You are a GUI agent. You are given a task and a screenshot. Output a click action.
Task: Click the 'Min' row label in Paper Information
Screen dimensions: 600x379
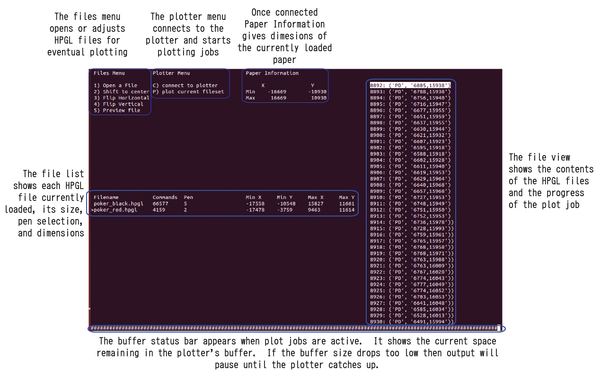[250, 91]
